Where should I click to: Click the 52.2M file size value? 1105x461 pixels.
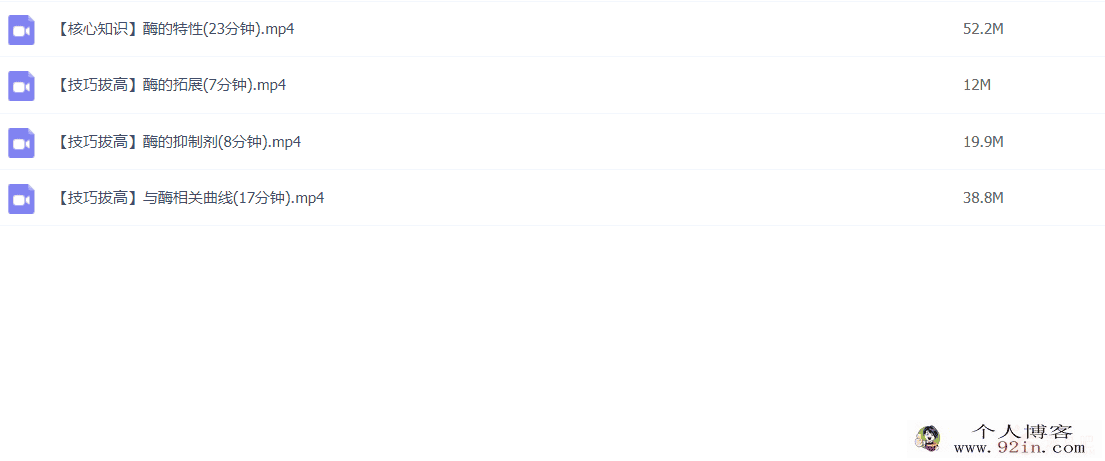click(x=983, y=30)
